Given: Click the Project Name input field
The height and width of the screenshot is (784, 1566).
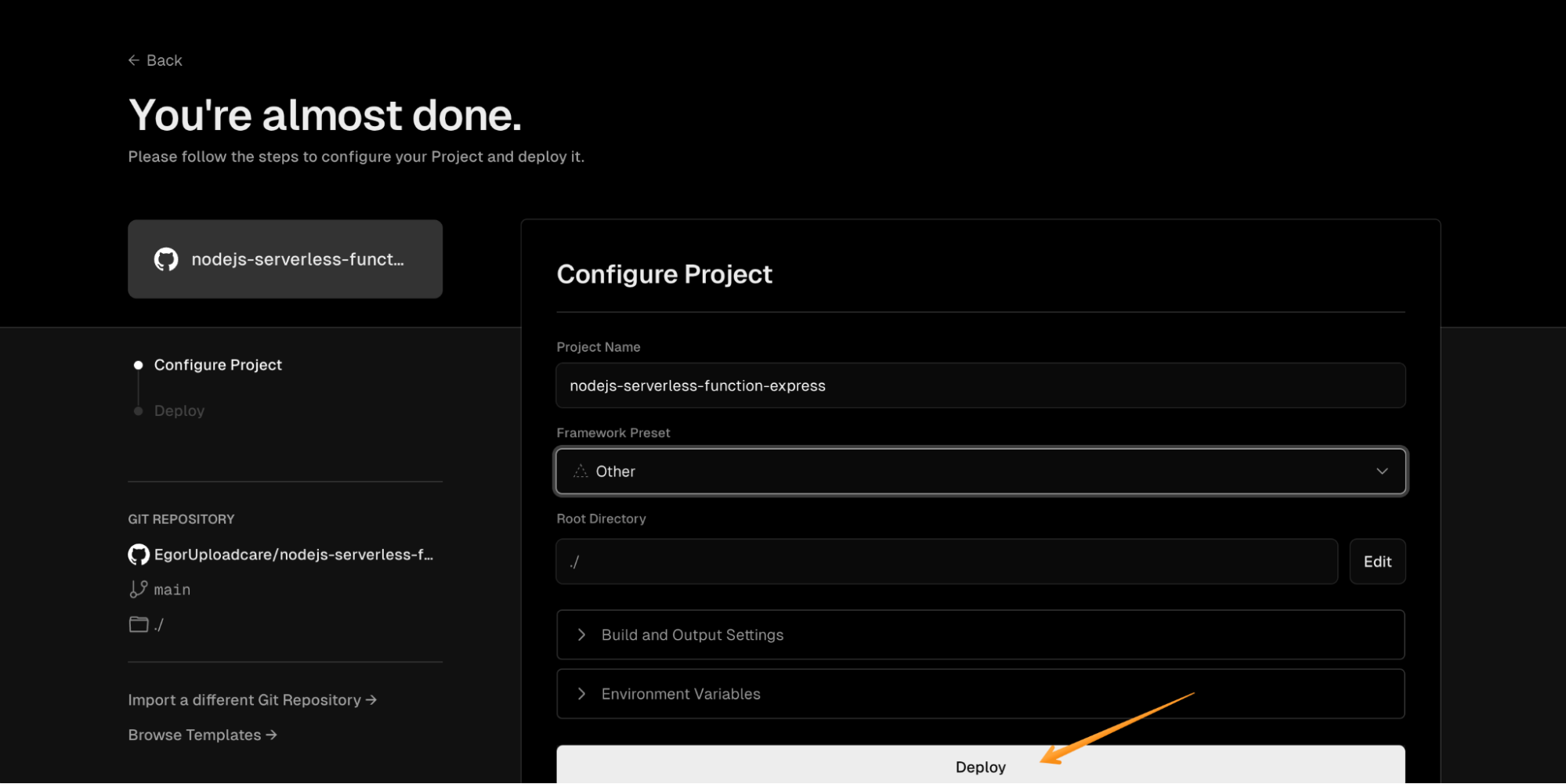Looking at the screenshot, I should click(980, 385).
